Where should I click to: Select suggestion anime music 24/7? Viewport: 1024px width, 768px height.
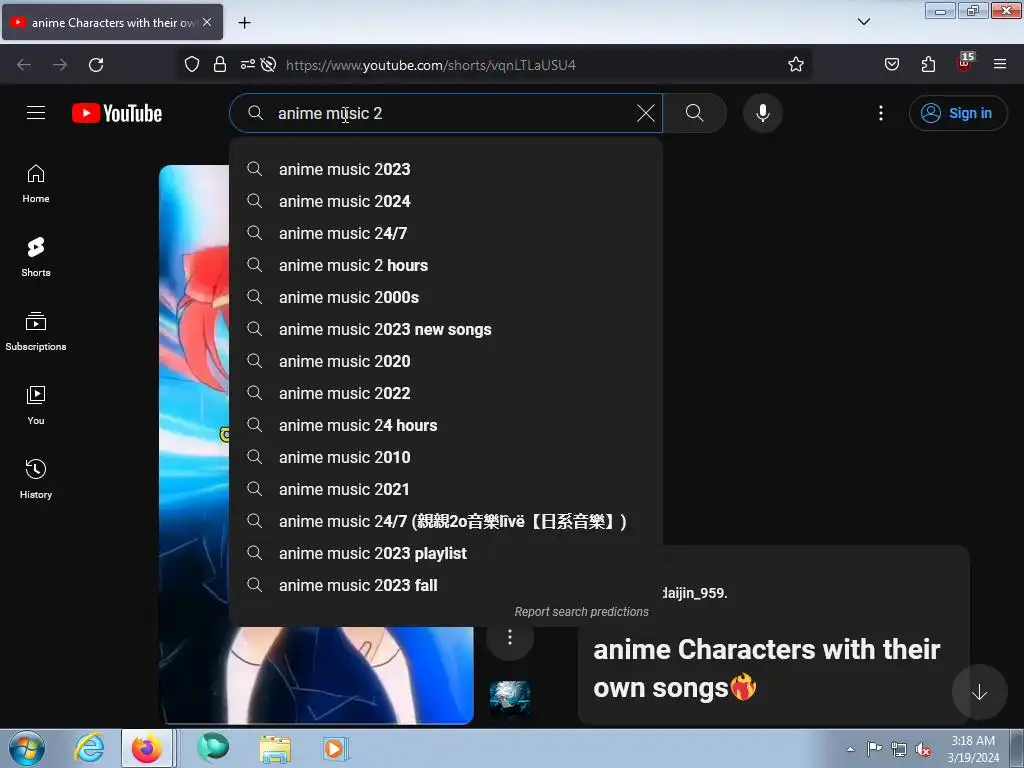pos(445,233)
